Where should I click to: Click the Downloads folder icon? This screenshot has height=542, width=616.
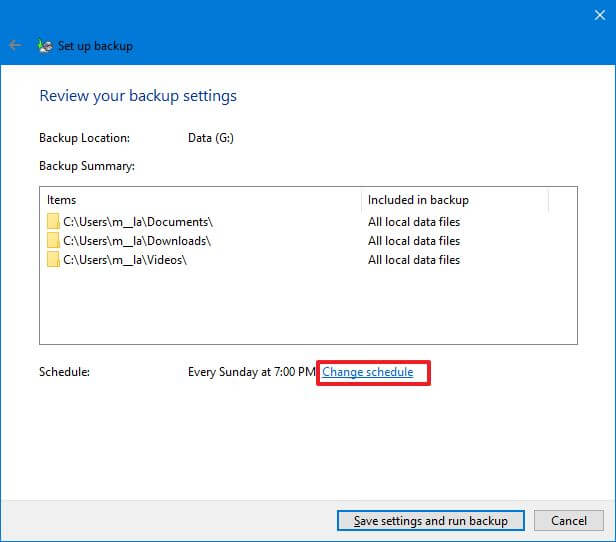[x=53, y=240]
